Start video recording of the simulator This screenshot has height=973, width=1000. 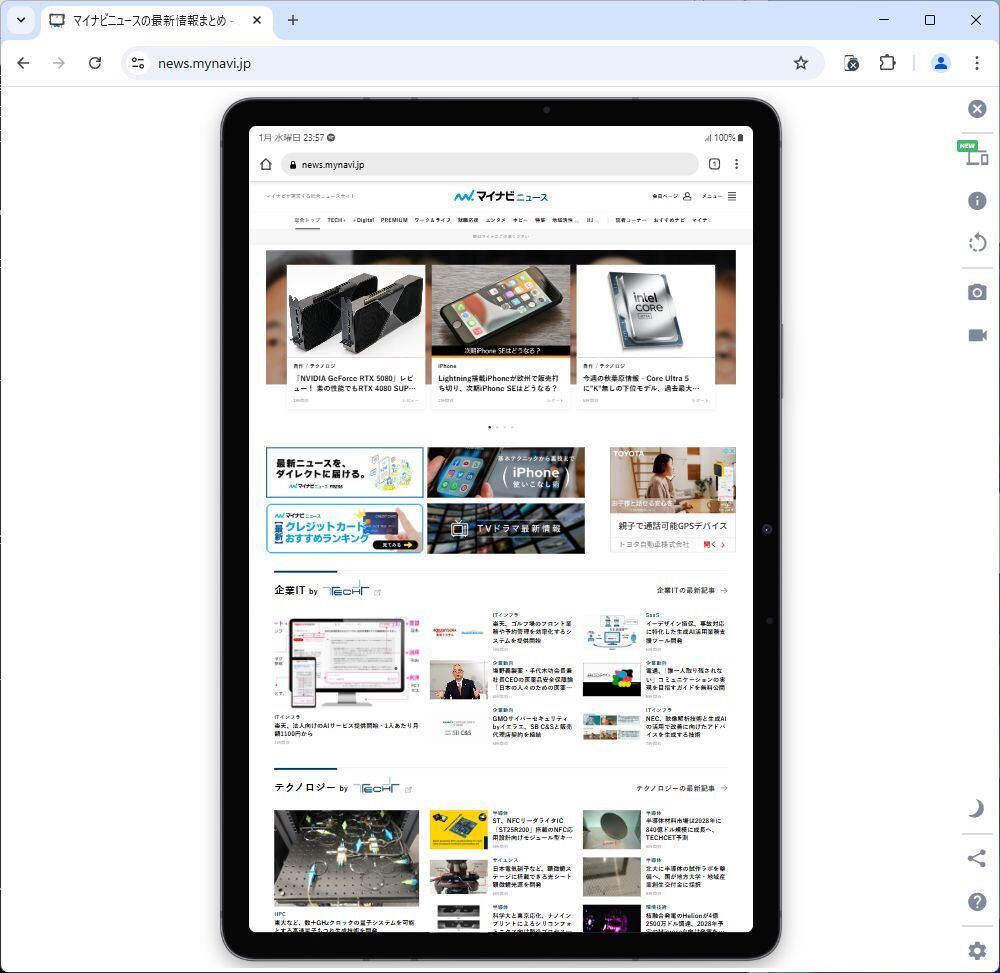tap(976, 335)
